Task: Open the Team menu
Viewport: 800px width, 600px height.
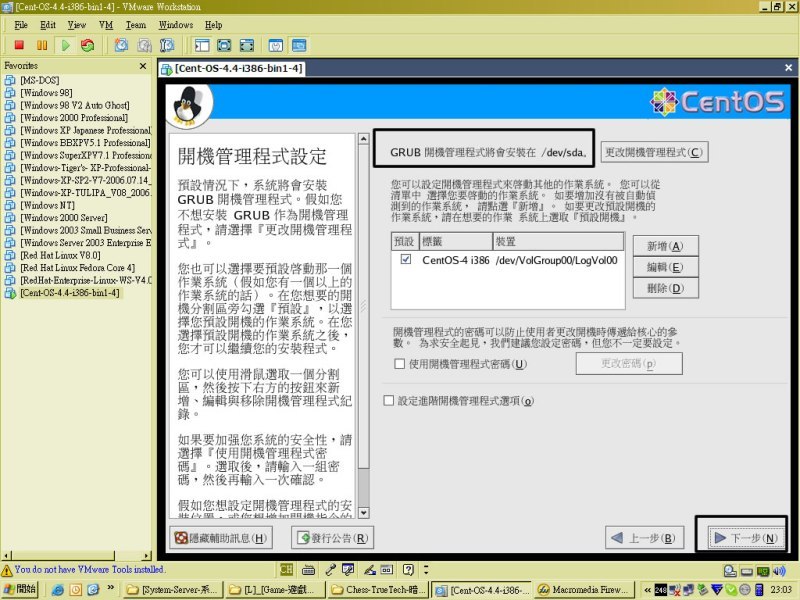Action: (136, 25)
